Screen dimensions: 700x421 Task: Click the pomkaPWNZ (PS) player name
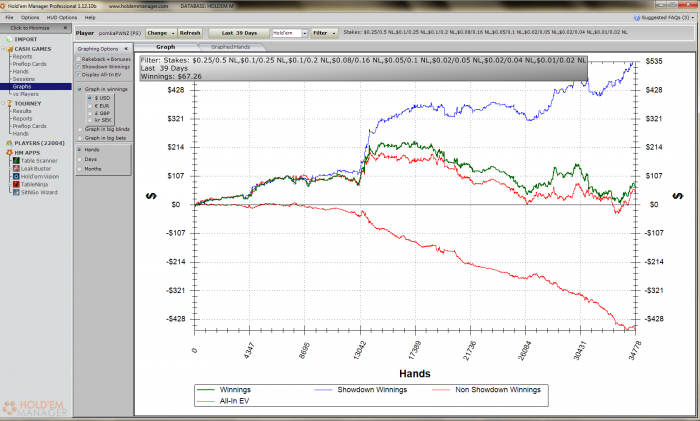click(x=120, y=33)
